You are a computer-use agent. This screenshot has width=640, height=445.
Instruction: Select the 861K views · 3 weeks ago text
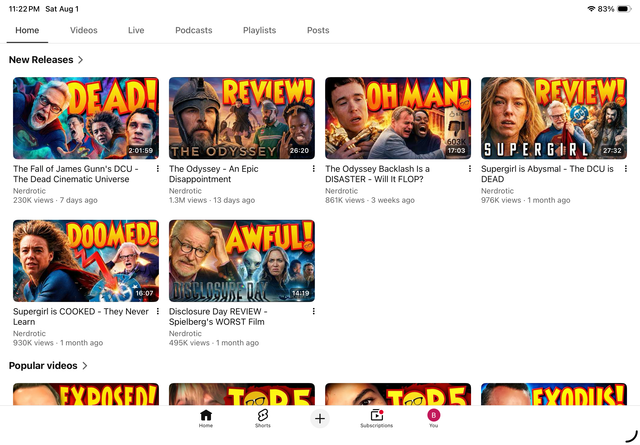pyautogui.click(x=370, y=200)
